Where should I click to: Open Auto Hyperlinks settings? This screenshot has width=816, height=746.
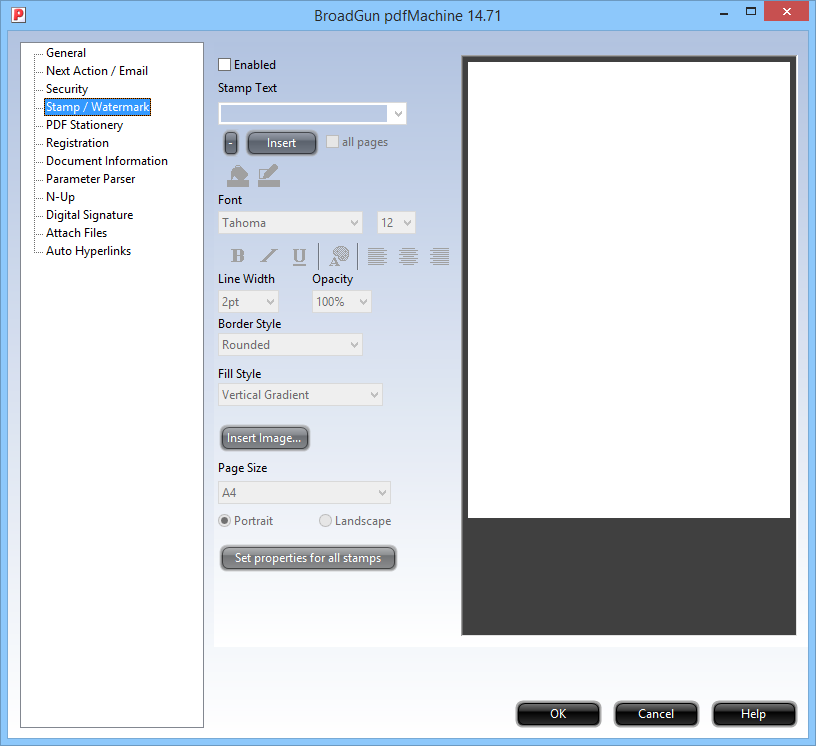click(x=88, y=251)
